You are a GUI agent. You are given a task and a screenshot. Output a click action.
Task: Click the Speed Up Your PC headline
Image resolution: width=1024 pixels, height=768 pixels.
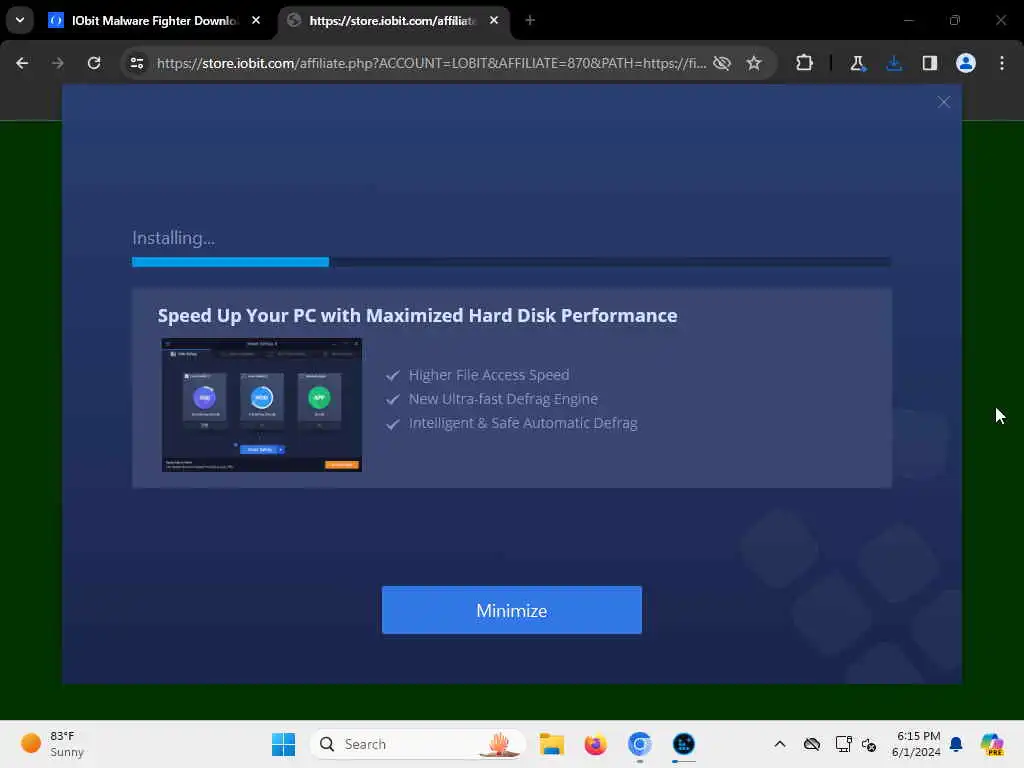[x=417, y=315]
